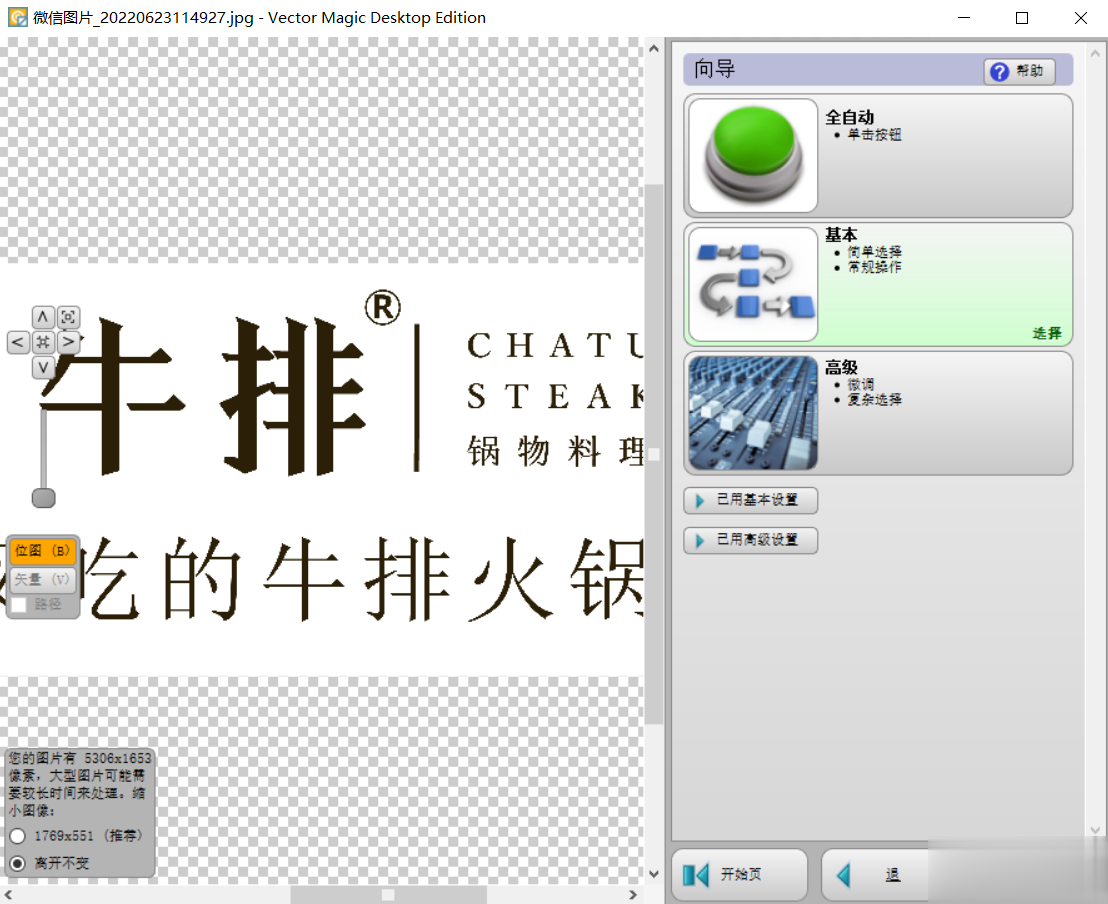Click the horizontal scrollbar thumb under the canvas
The height and width of the screenshot is (904, 1108).
pos(388,895)
